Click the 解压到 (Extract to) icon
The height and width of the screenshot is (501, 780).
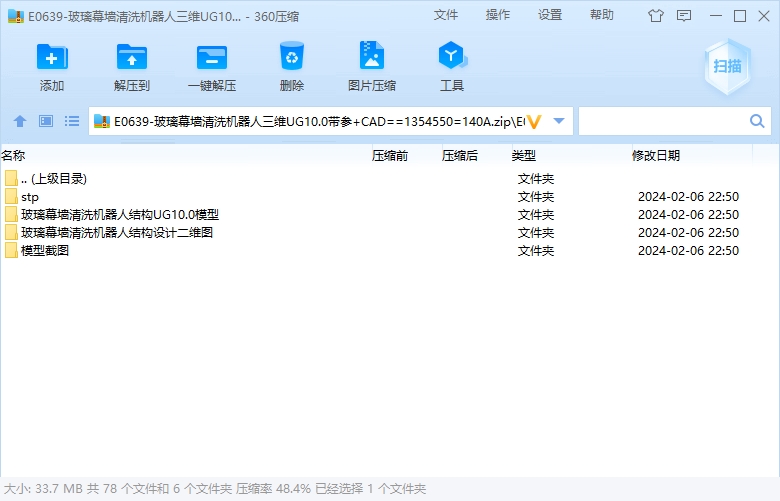[x=131, y=57]
